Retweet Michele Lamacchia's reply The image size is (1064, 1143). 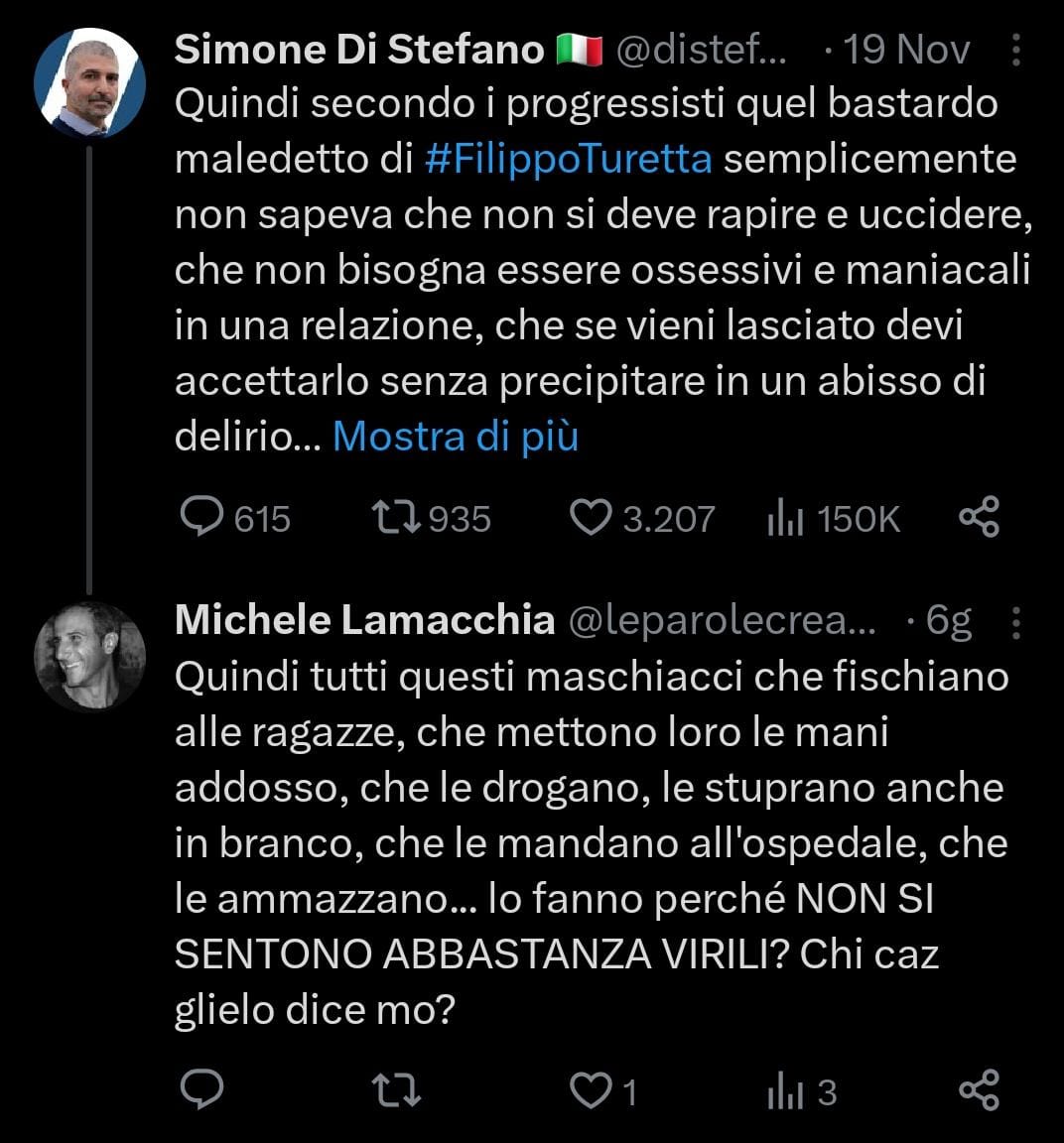click(396, 1090)
